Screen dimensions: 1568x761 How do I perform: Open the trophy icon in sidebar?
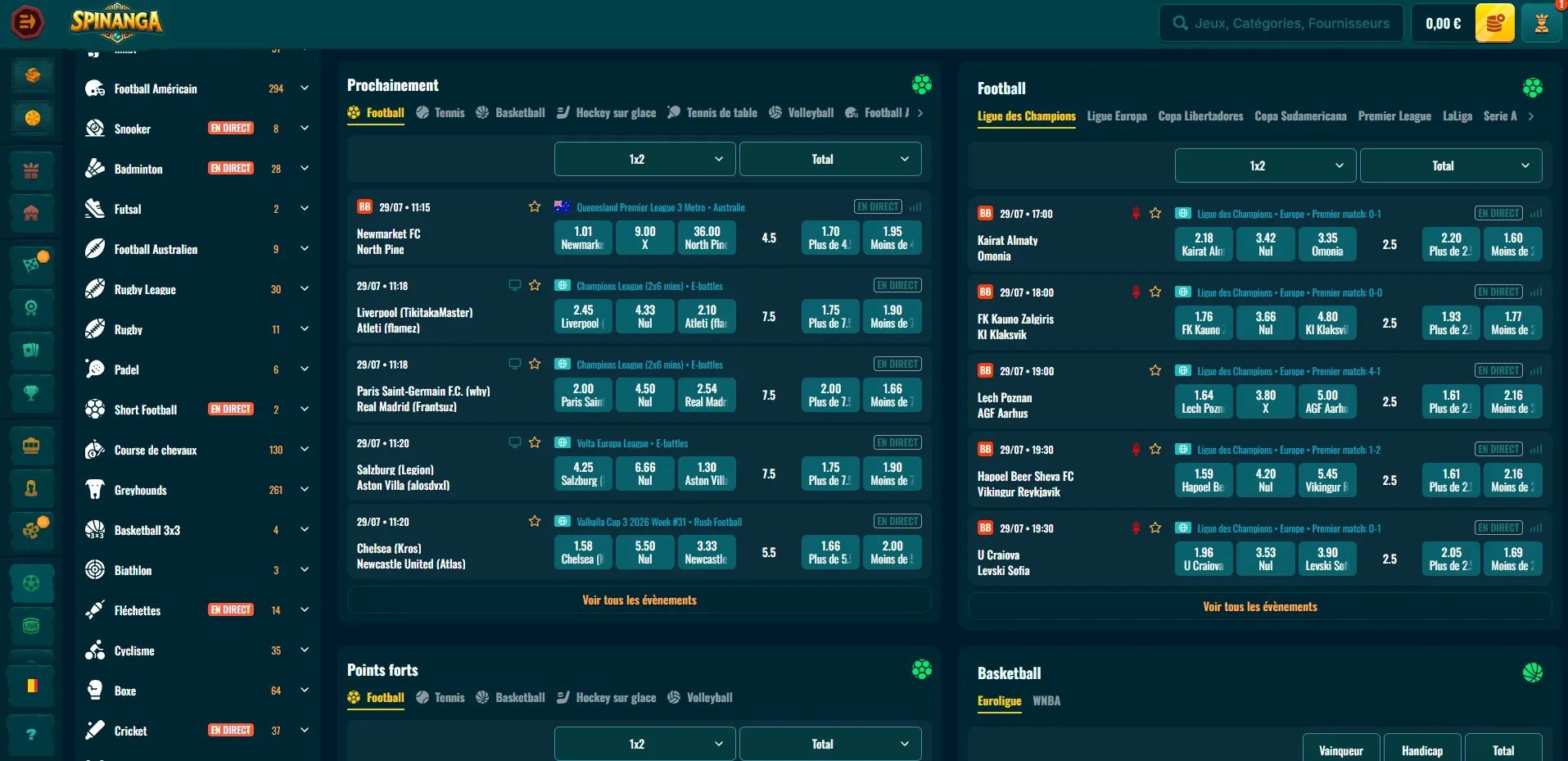pos(31,393)
